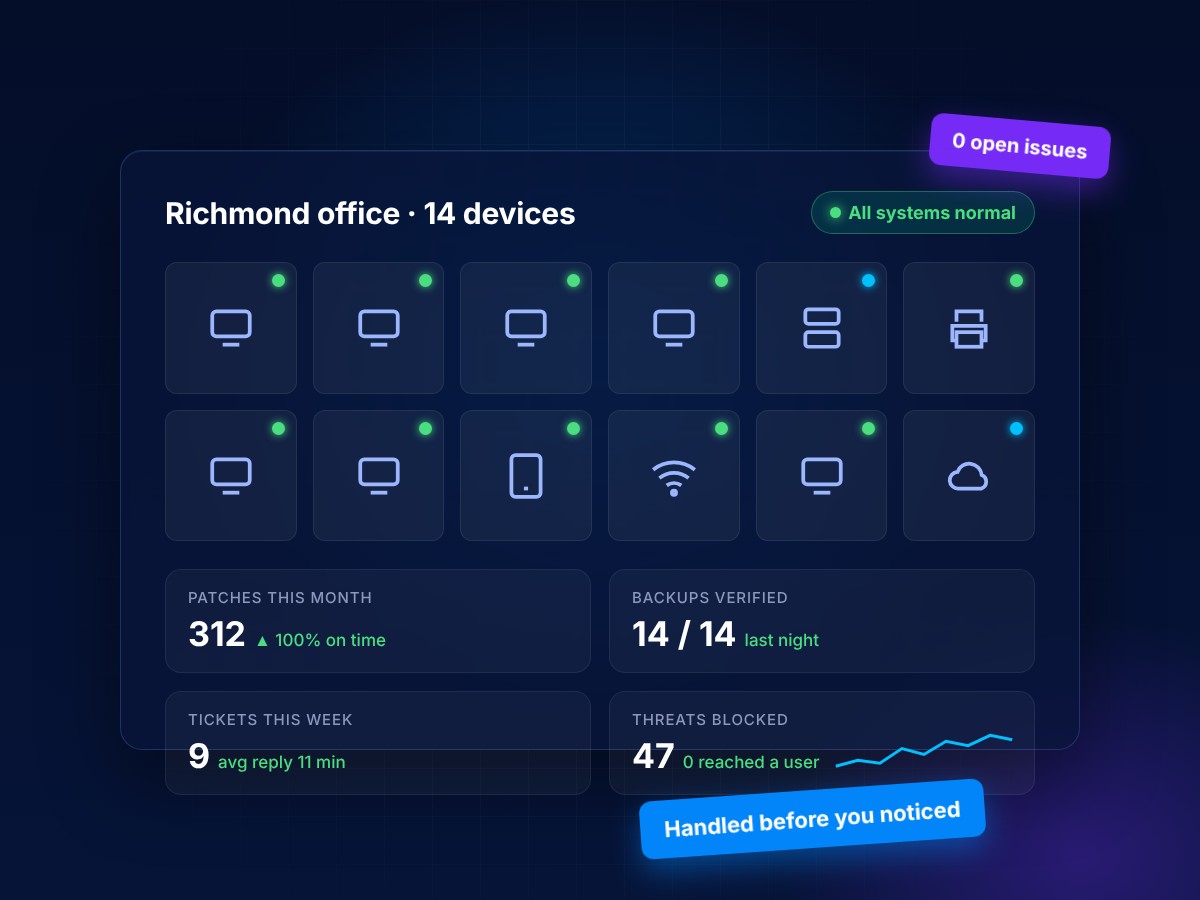1200x900 pixels.
Task: Click the BACKUPS VERIFIED label
Action: pos(710,598)
